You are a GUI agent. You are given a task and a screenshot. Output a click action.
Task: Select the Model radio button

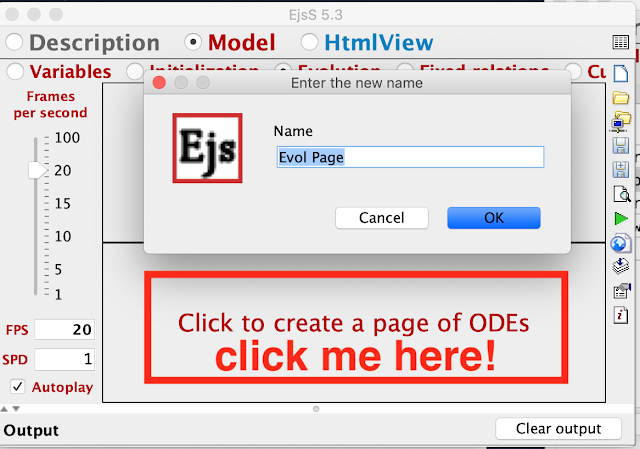193,42
